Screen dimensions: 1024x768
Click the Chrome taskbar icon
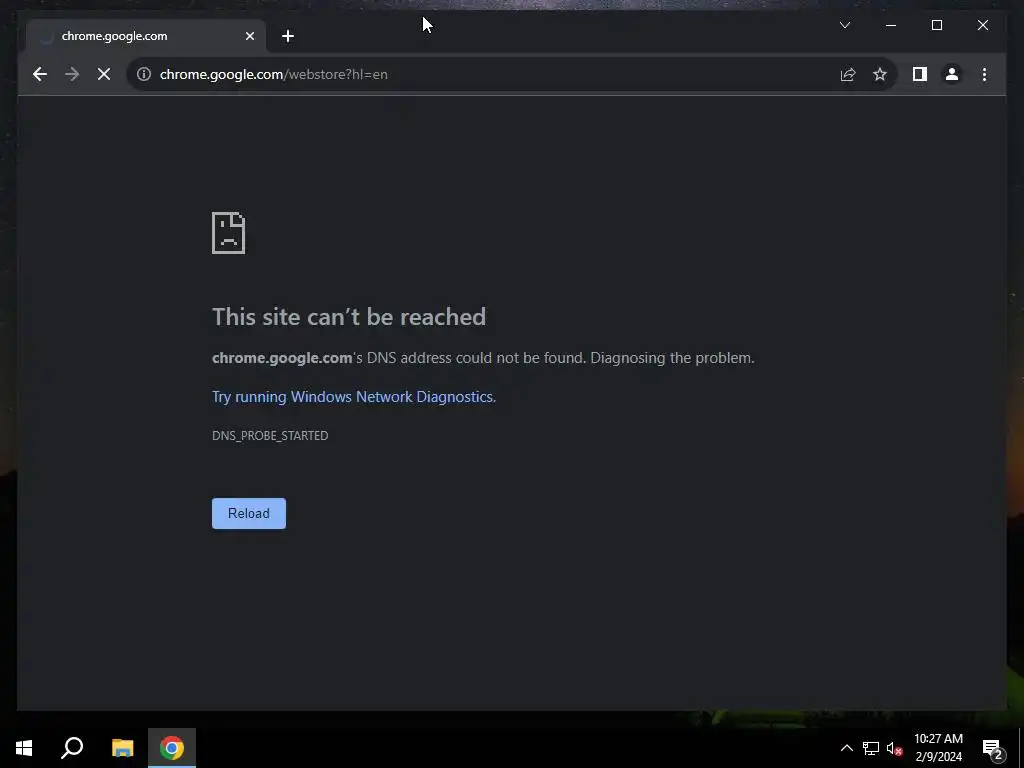tap(172, 748)
